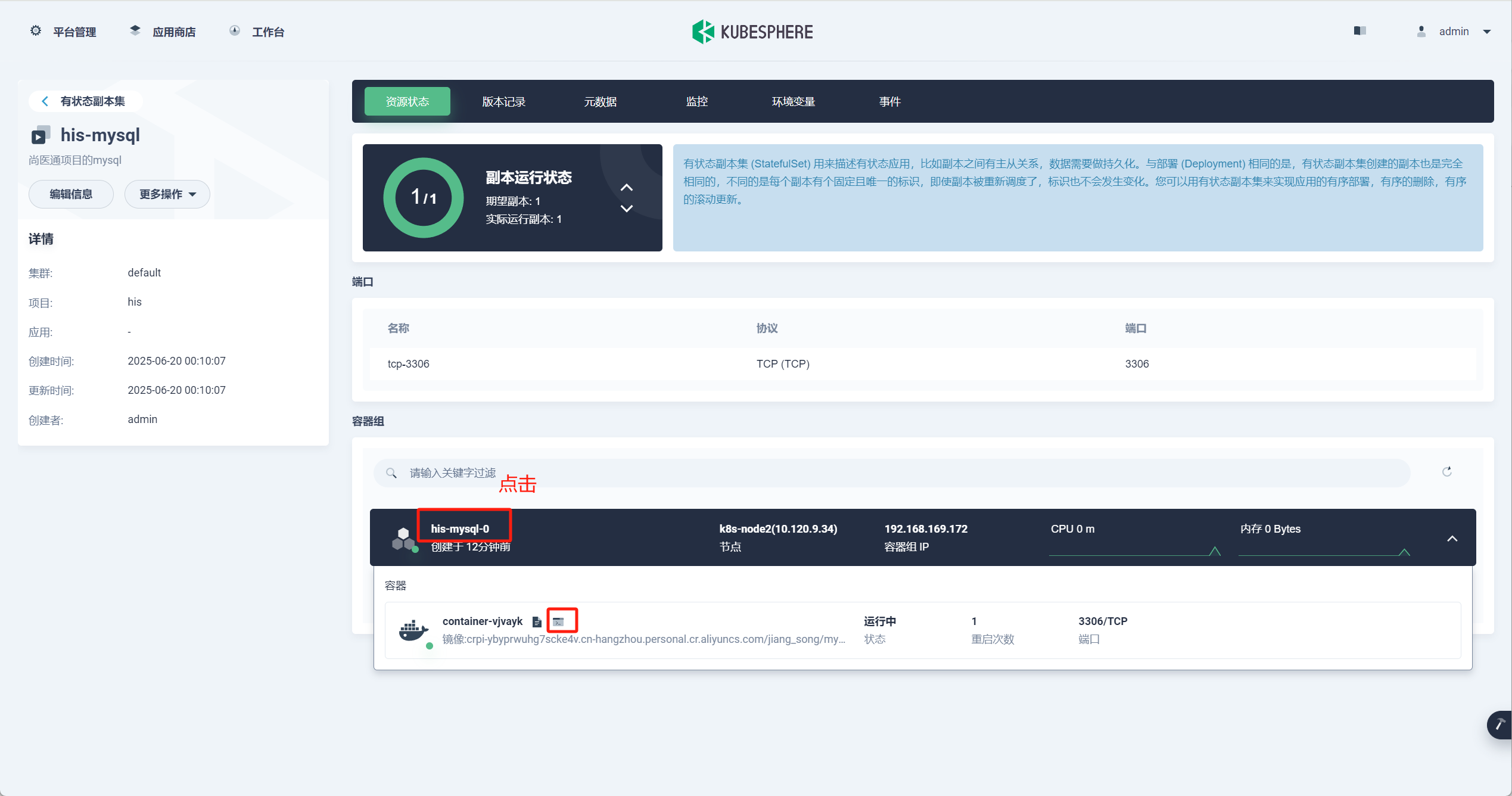1512x796 pixels.
Task: Click the container-vjvayk name
Action: tap(483, 621)
